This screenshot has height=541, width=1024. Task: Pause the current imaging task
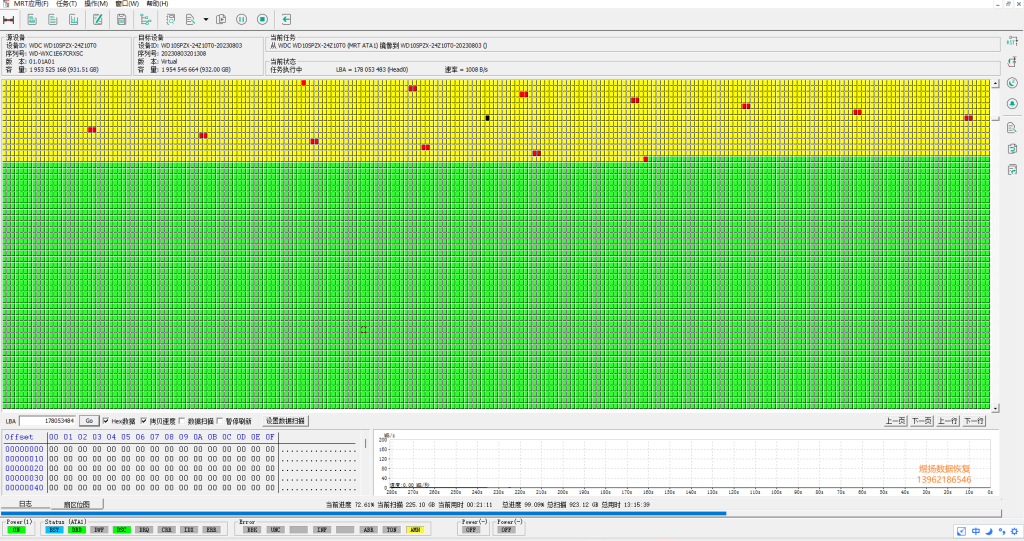click(x=242, y=20)
